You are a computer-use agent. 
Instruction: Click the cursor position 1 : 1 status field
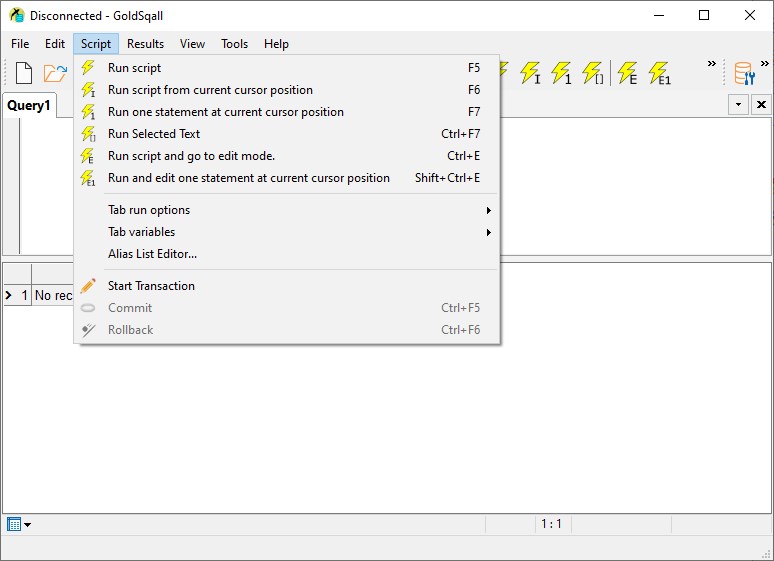point(551,524)
